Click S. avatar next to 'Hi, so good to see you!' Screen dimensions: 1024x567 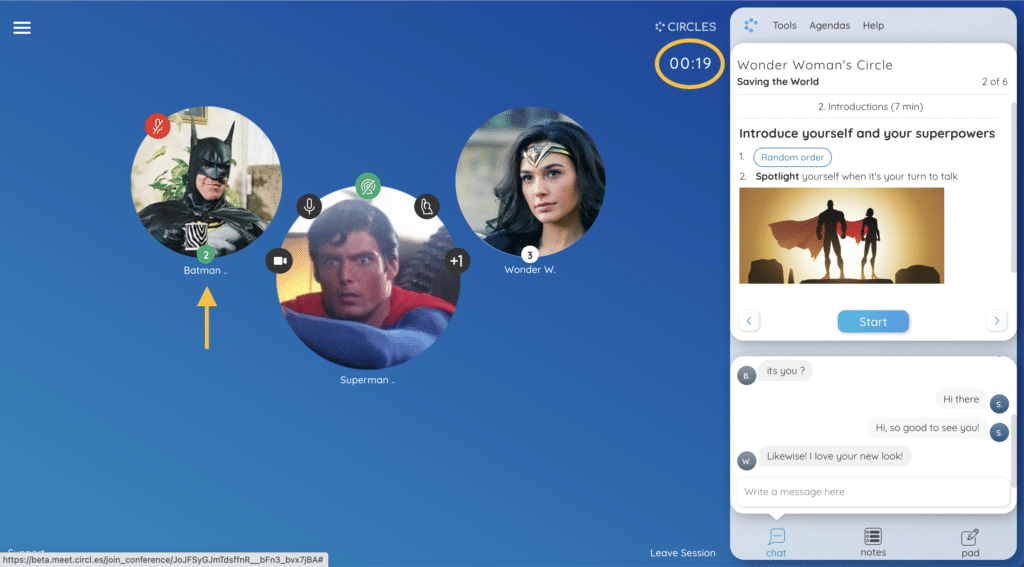pyautogui.click(x=999, y=432)
